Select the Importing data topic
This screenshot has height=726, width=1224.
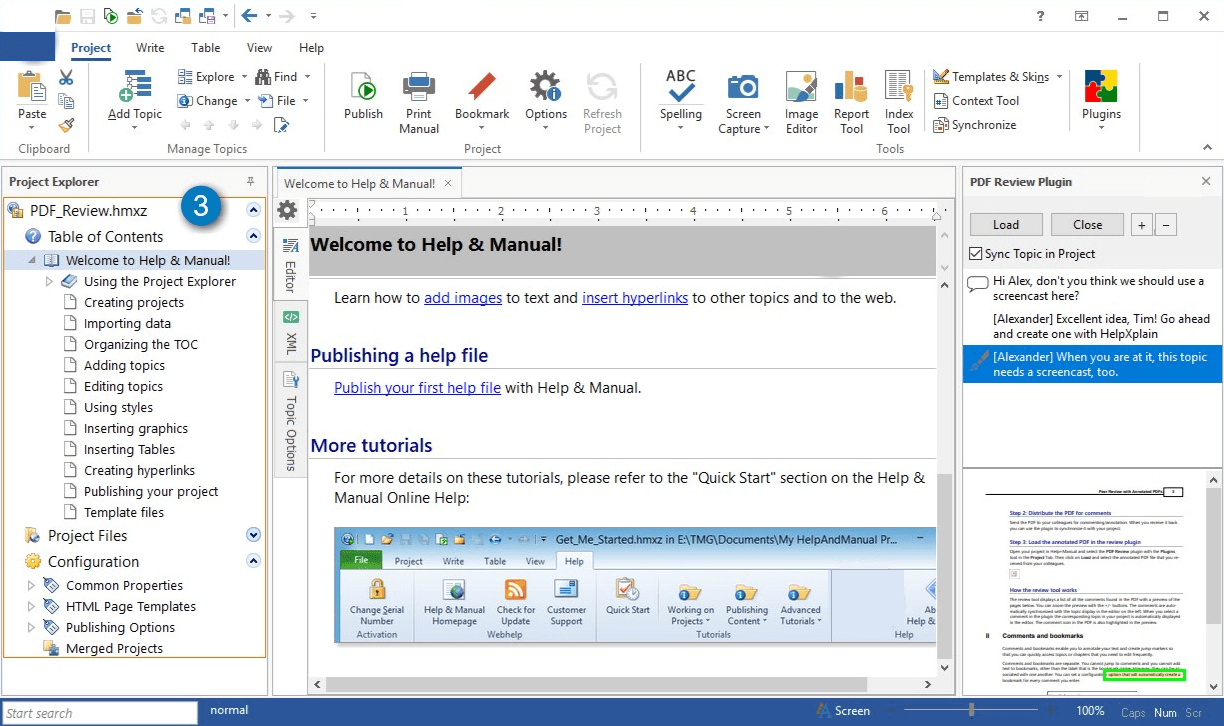pos(127,324)
